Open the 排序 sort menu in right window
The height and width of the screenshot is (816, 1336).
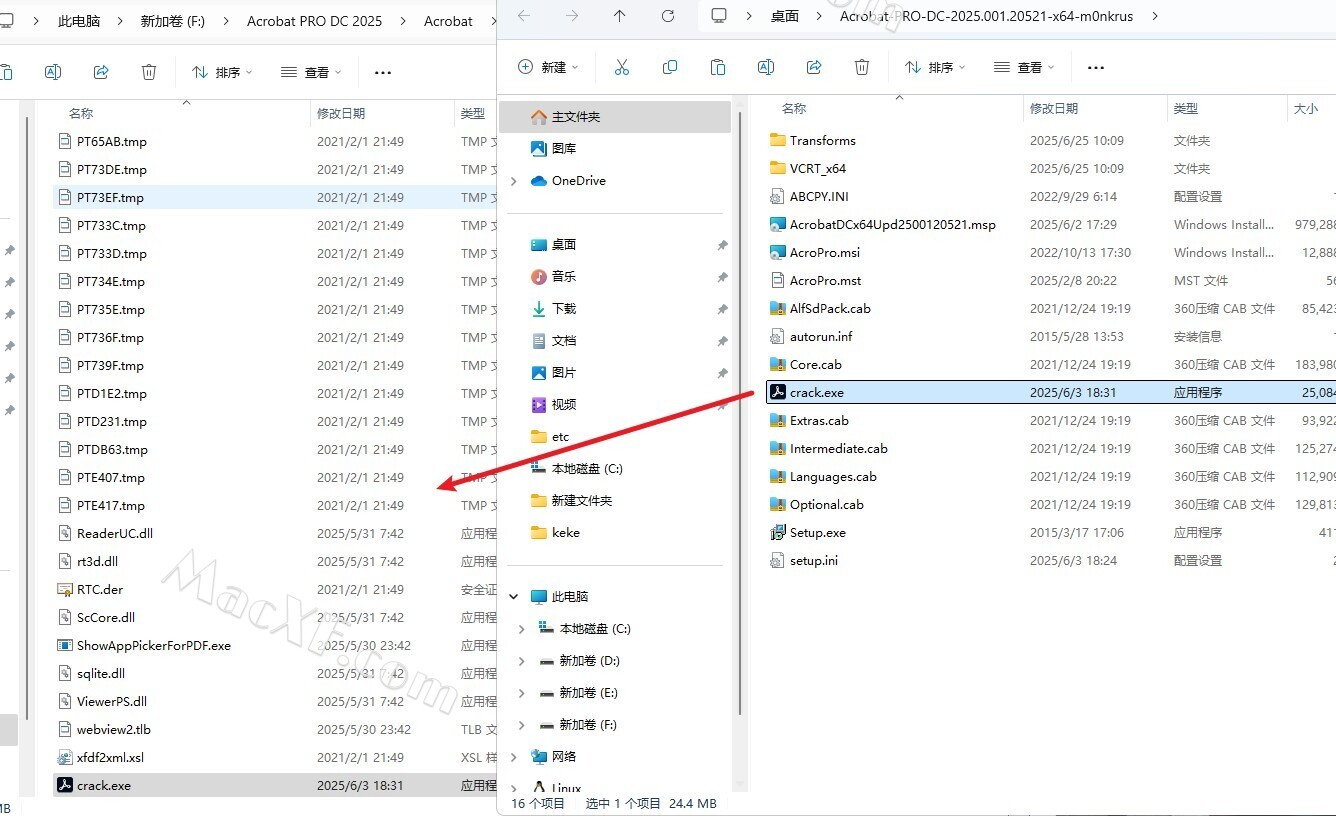coord(935,67)
